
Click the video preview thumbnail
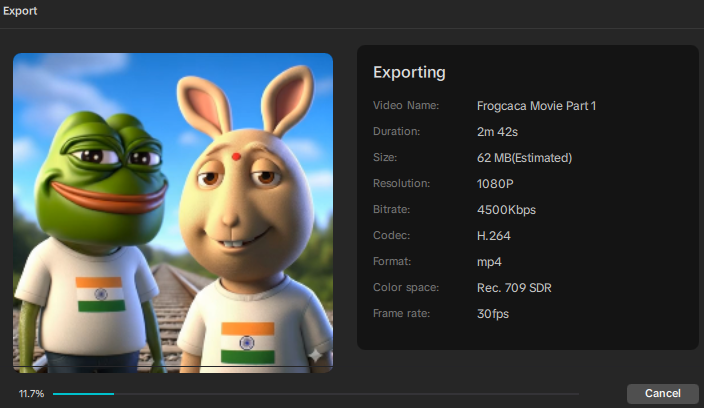coord(173,212)
